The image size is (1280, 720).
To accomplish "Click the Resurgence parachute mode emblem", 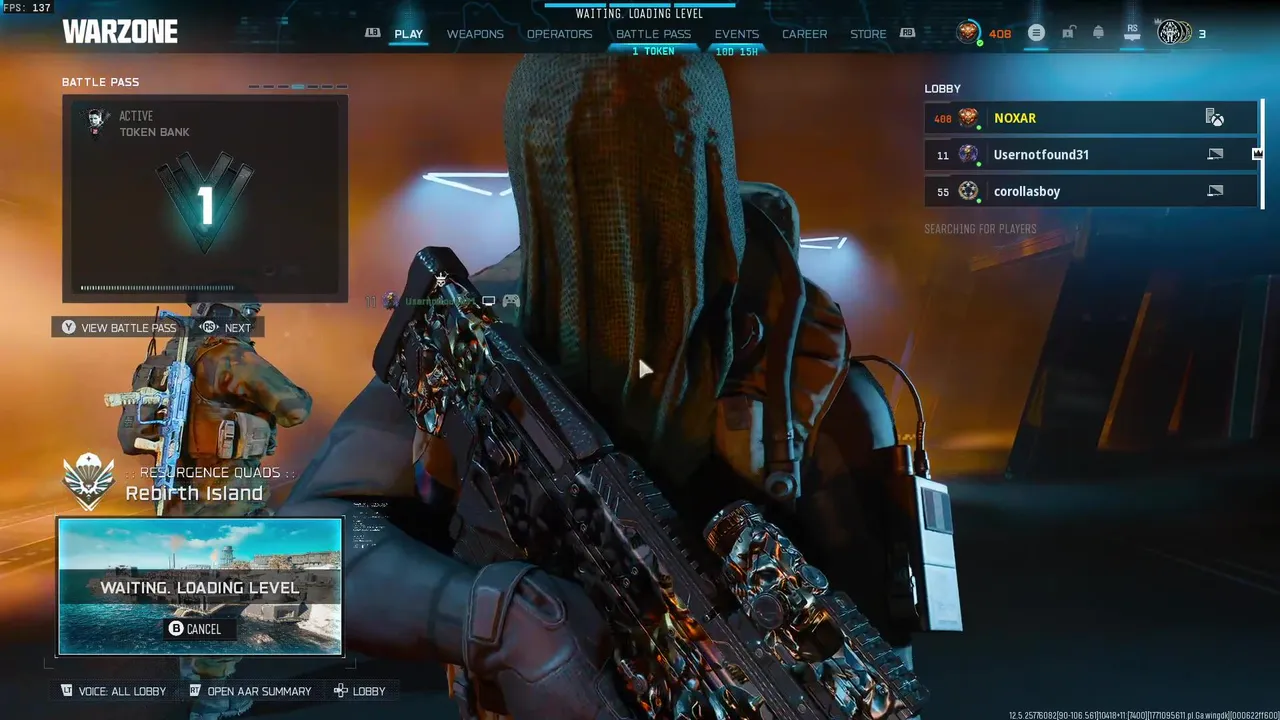I will tap(89, 481).
